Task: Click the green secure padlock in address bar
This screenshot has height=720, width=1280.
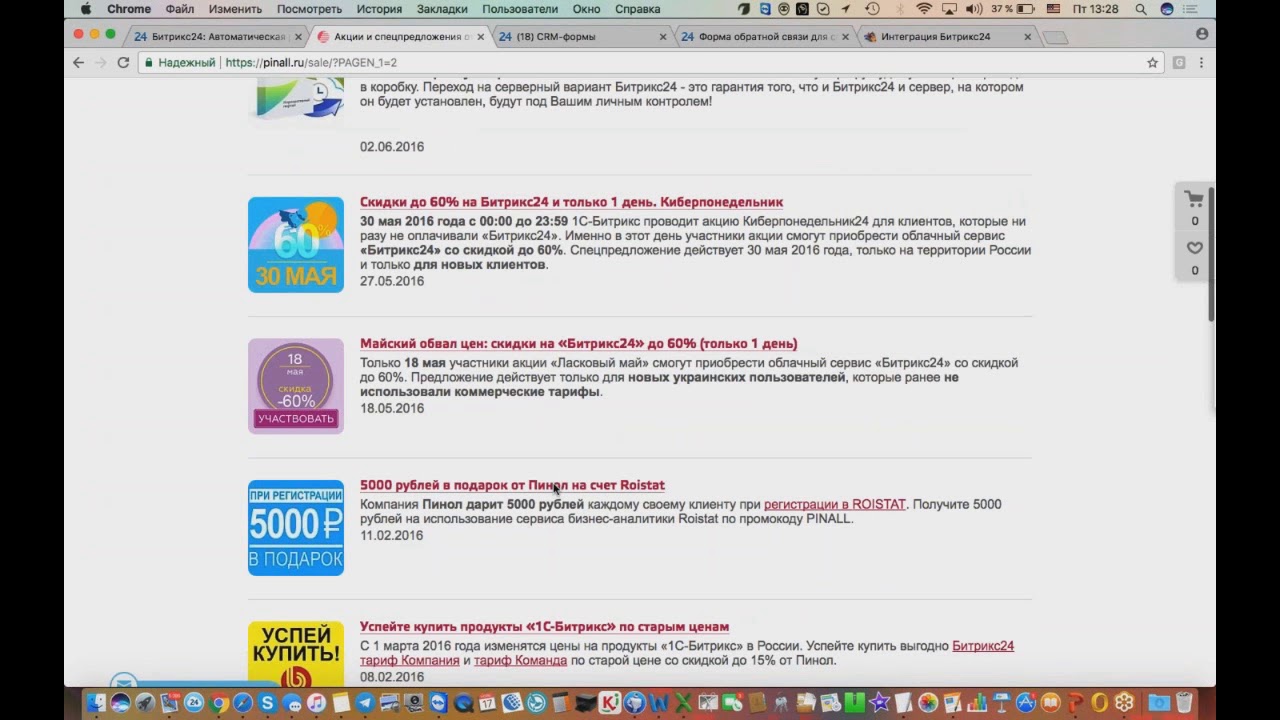Action: point(148,62)
